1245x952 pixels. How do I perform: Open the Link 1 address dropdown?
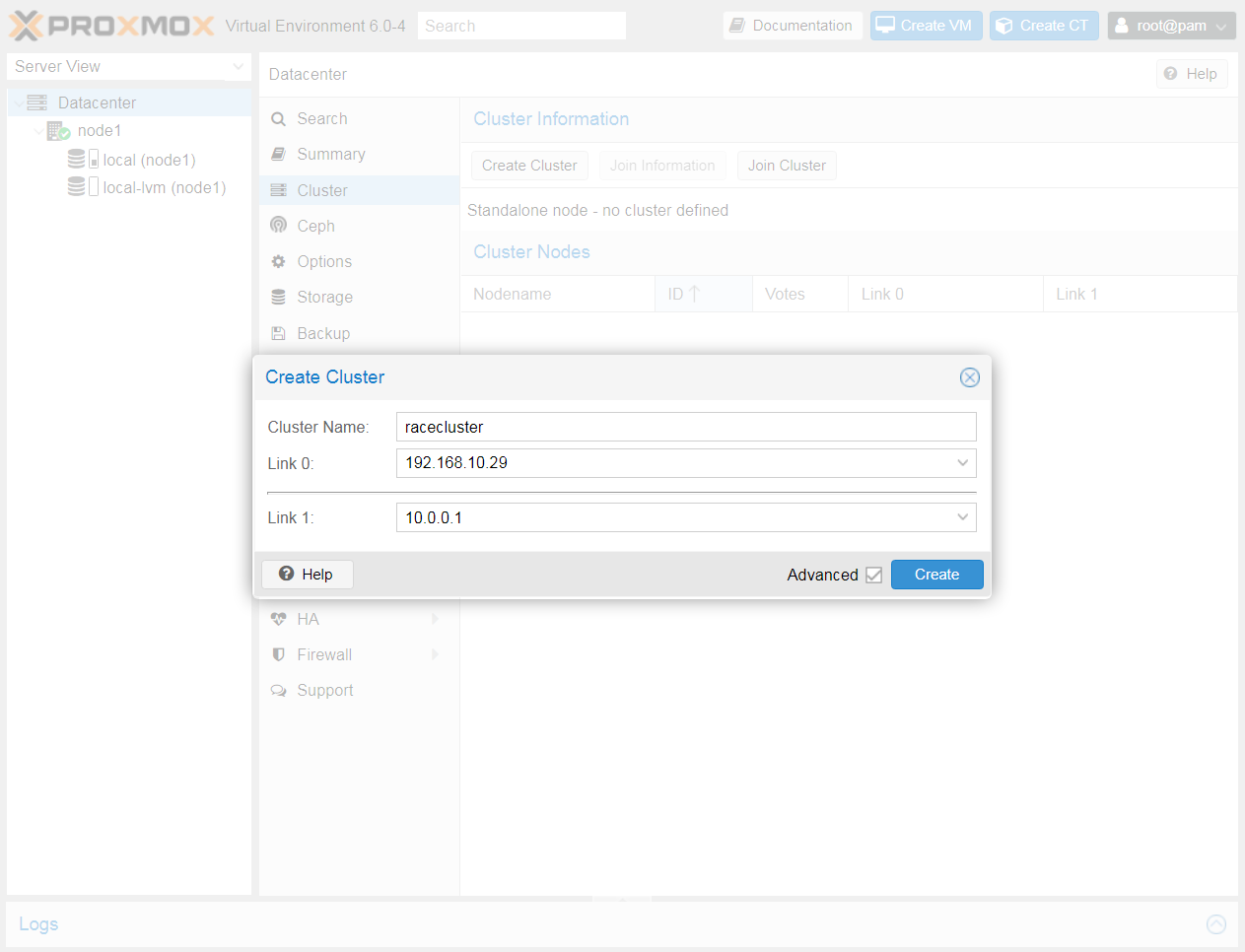tap(963, 517)
